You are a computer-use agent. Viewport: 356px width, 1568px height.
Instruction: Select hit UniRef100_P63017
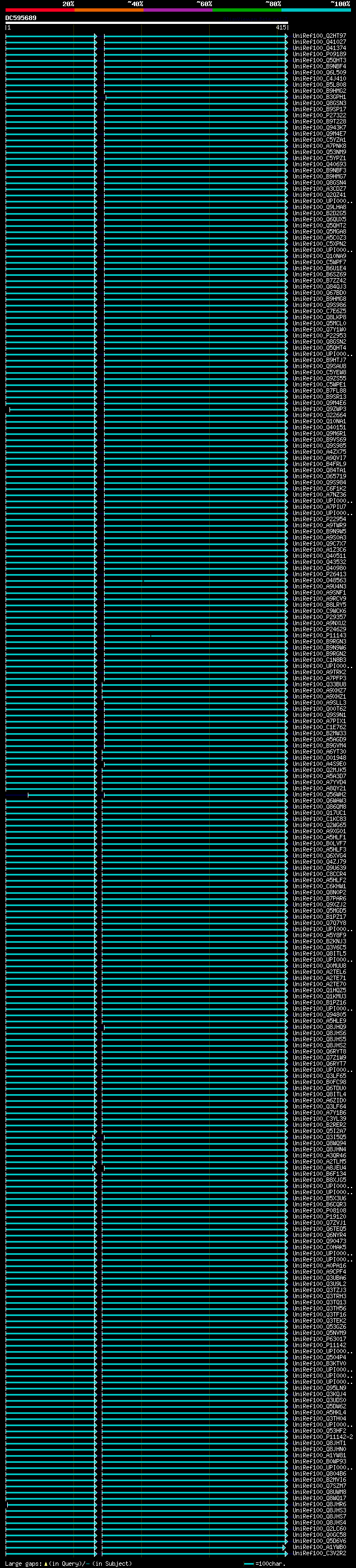point(319,1338)
